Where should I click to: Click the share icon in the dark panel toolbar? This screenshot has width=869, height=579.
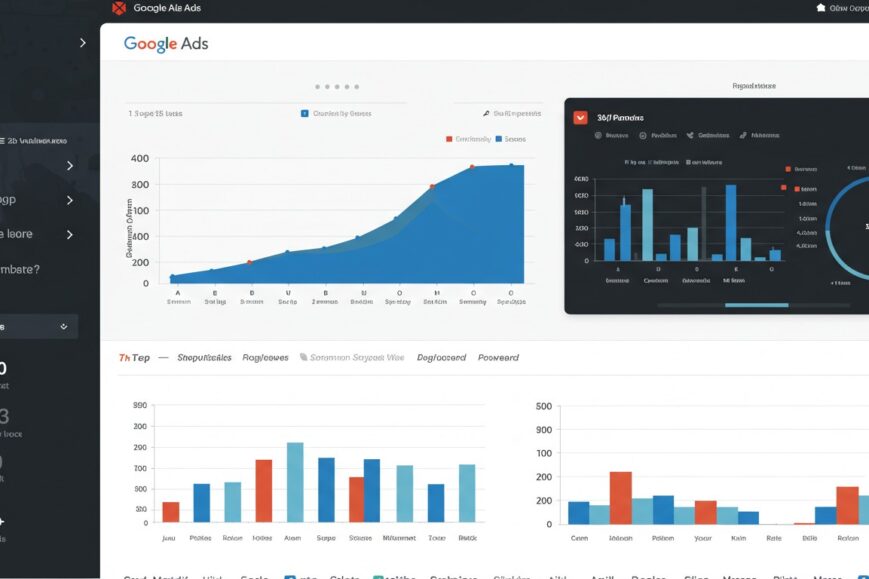tap(690, 135)
